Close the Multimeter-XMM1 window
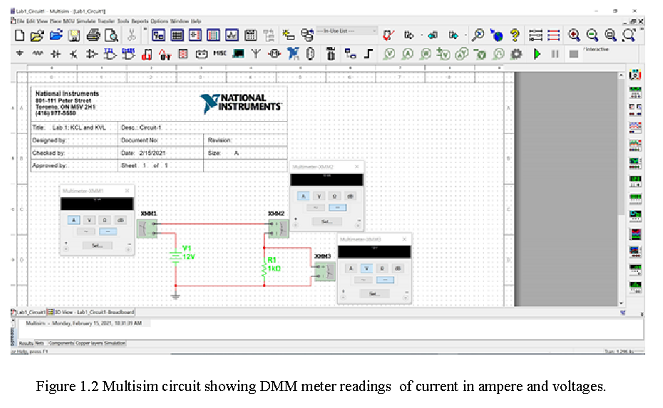663x408 pixels. point(127,191)
